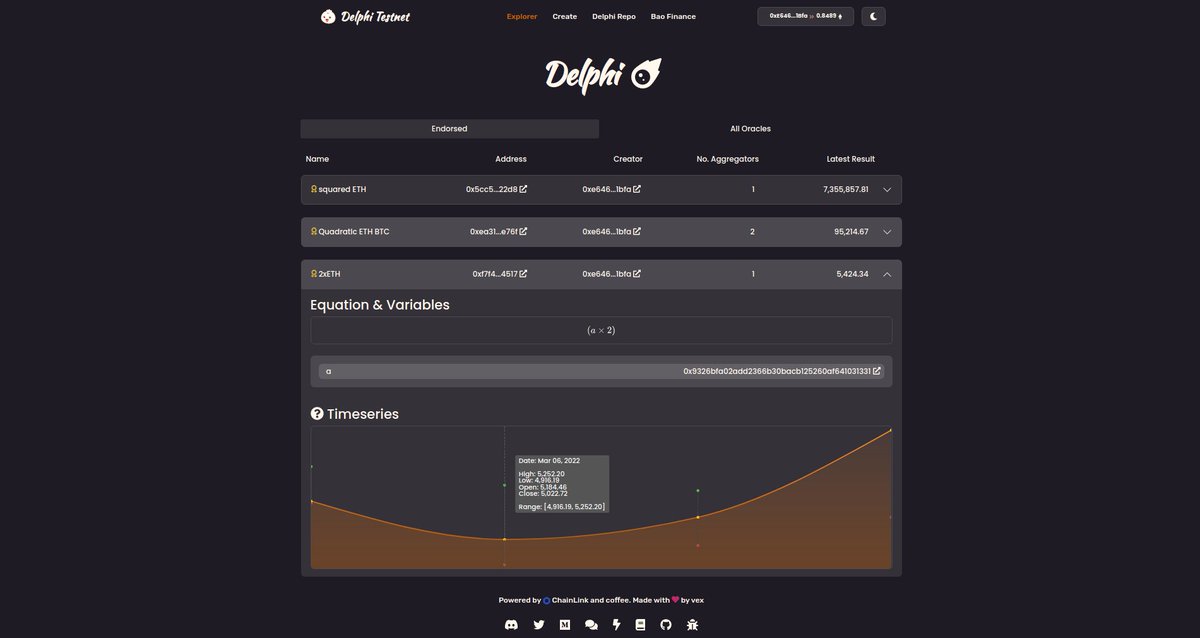Click the endorsed badge icon on 2xETH
The width and height of the screenshot is (1200, 638).
[314, 273]
